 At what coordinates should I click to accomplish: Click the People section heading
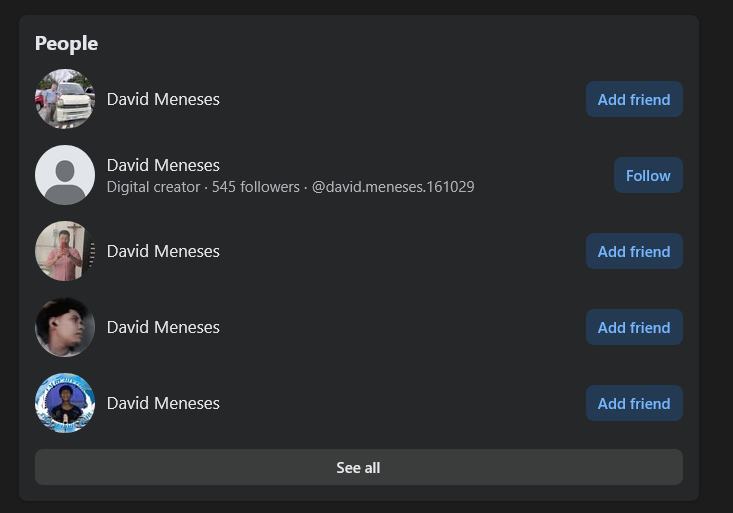(x=66, y=43)
